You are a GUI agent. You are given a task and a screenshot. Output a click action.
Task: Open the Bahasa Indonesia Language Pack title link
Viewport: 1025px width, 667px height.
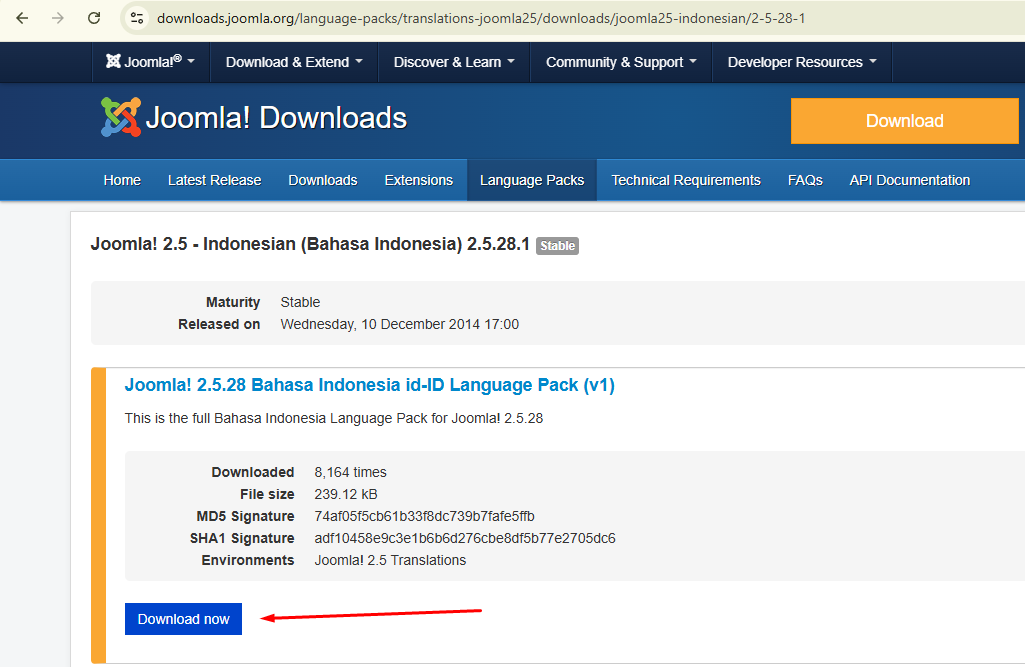369,385
